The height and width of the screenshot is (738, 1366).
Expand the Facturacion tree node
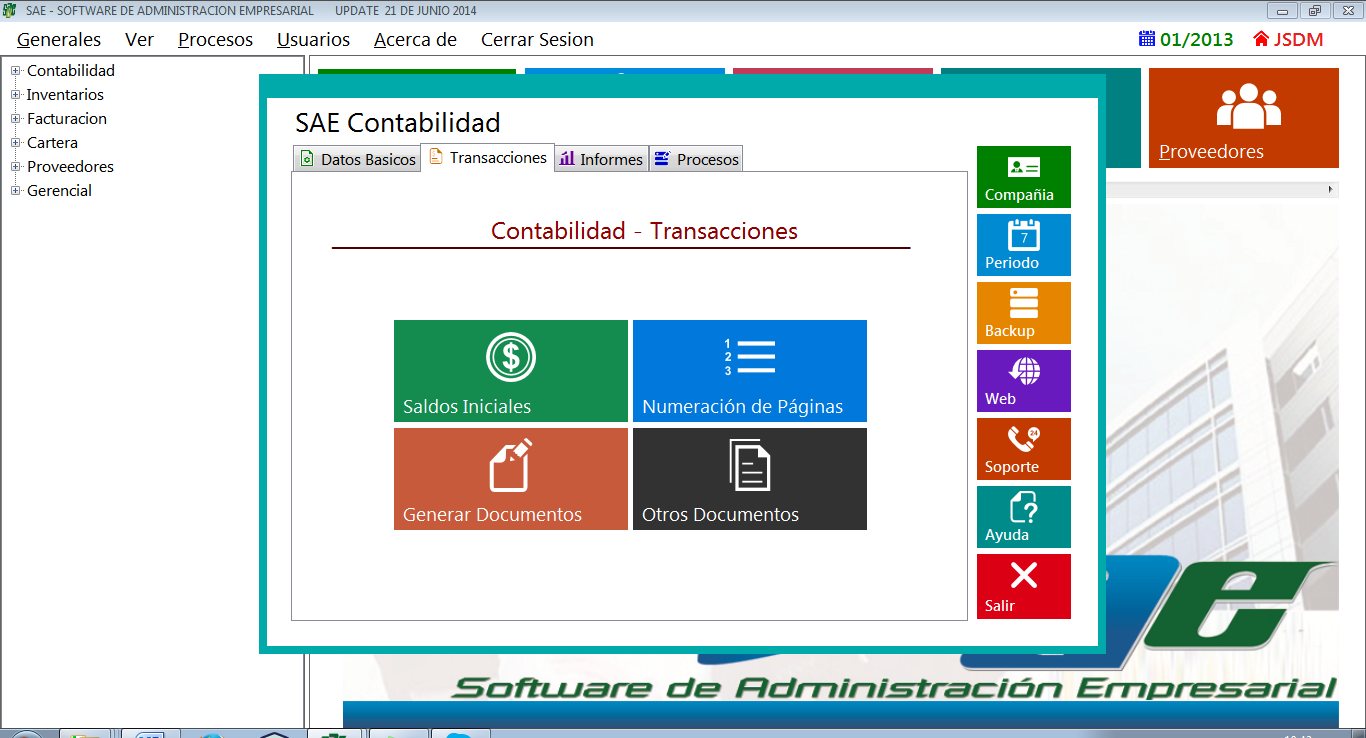pos(15,119)
